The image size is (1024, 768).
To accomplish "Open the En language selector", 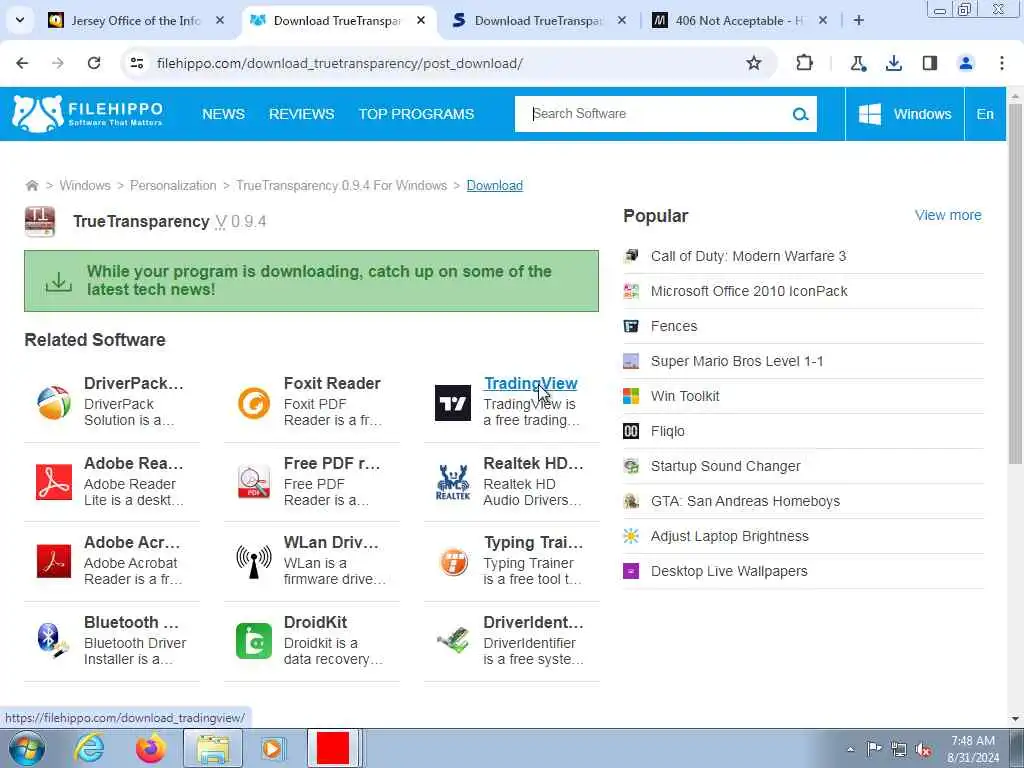I will click(x=985, y=114).
